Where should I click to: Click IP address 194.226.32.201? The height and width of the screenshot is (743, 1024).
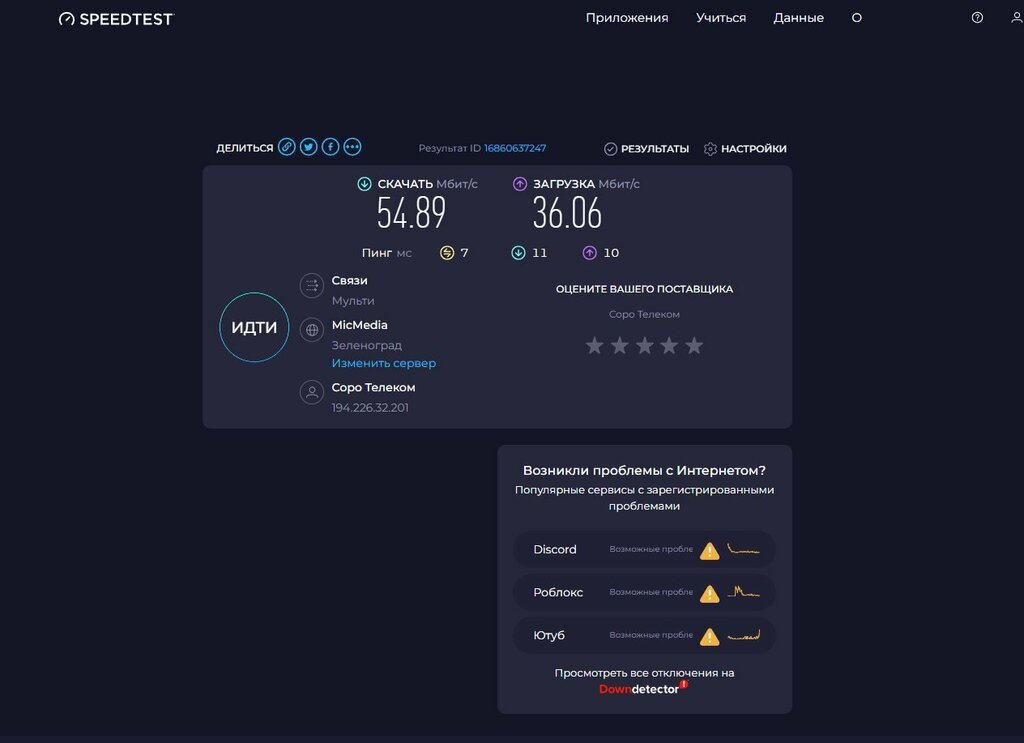click(370, 407)
